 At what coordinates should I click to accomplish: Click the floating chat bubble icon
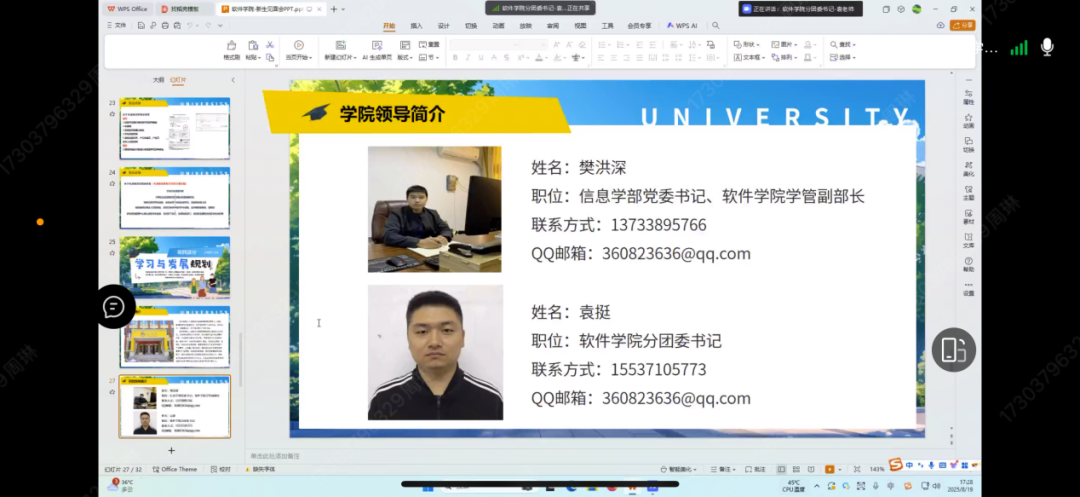coord(114,307)
